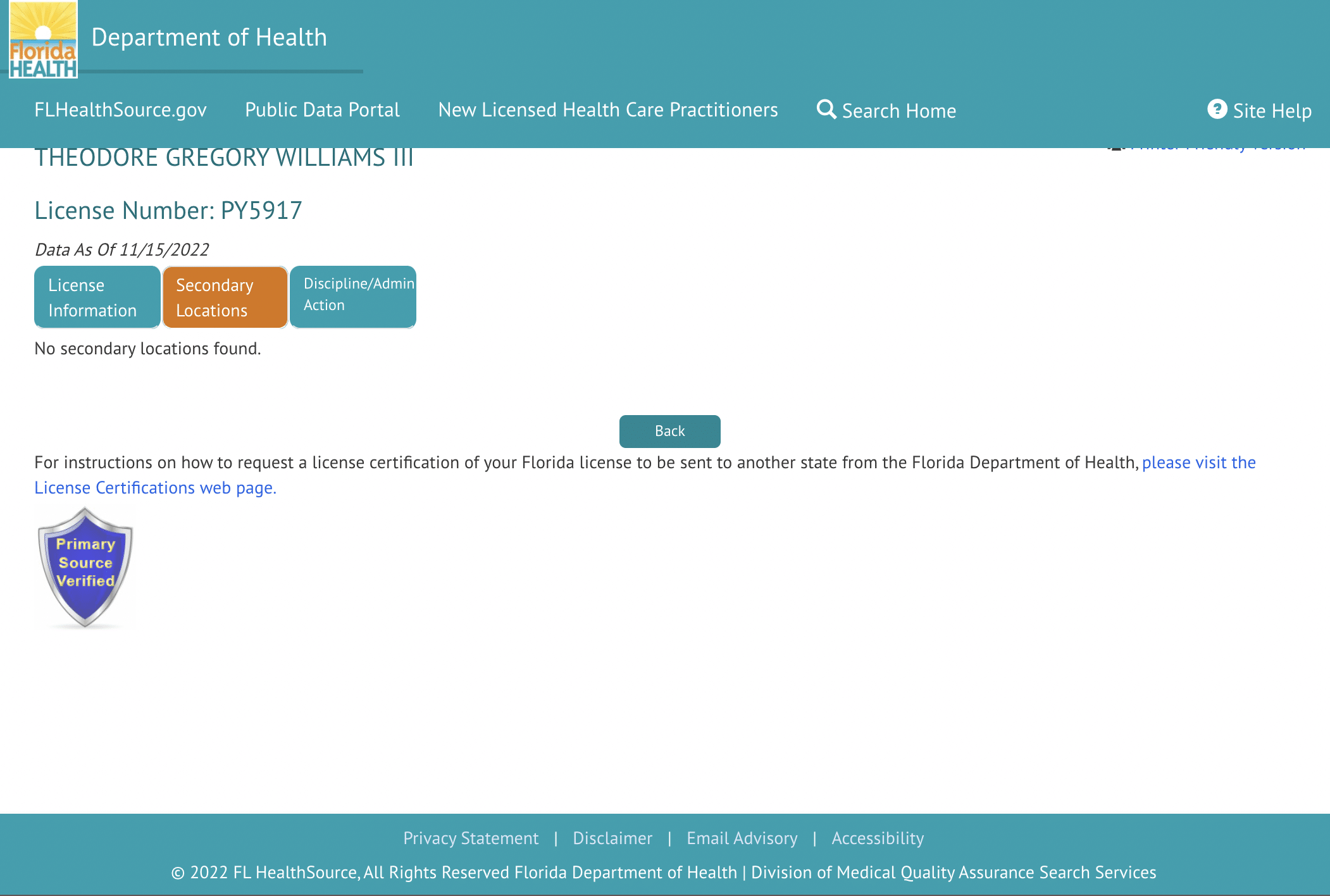Click the New Licensed Health Care Practitioners icon

(x=608, y=109)
